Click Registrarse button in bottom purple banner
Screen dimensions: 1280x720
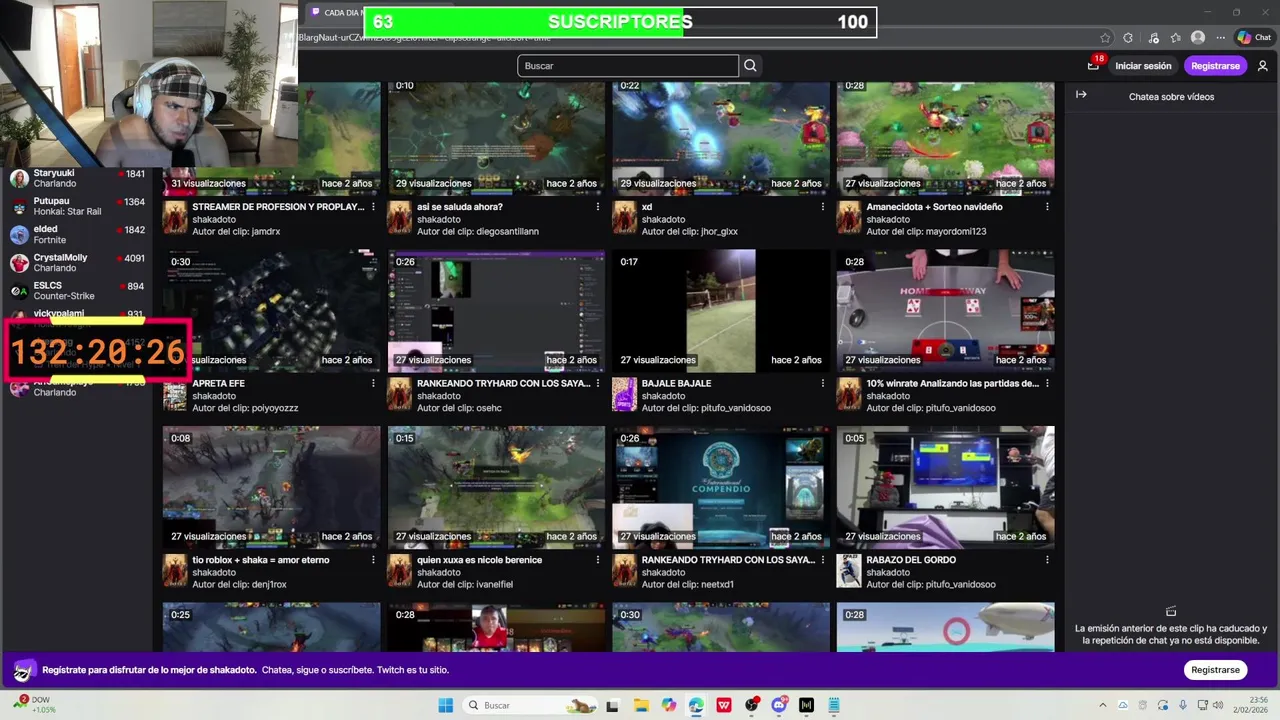coord(1215,670)
